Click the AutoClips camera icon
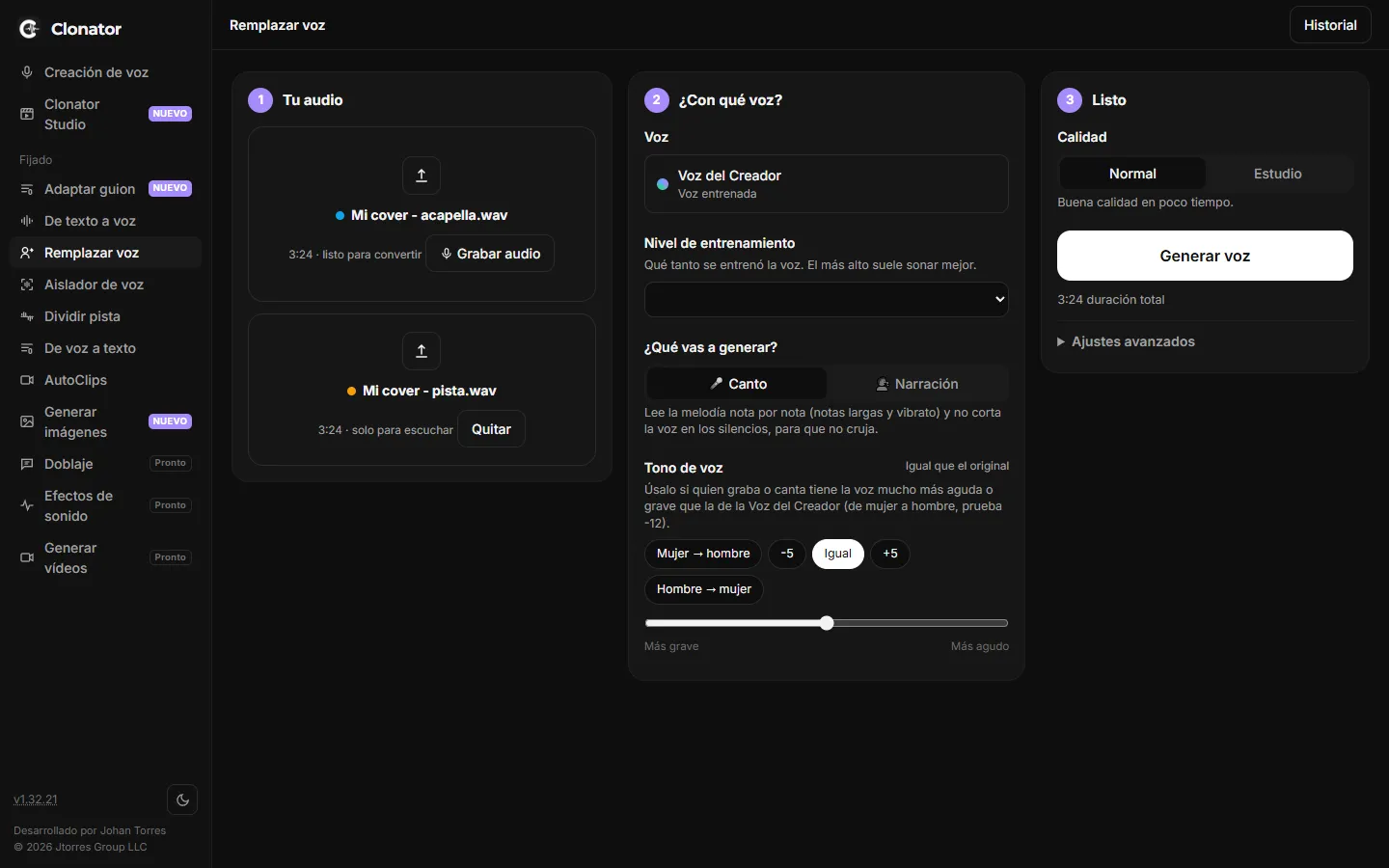The width and height of the screenshot is (1389, 868). tap(27, 380)
